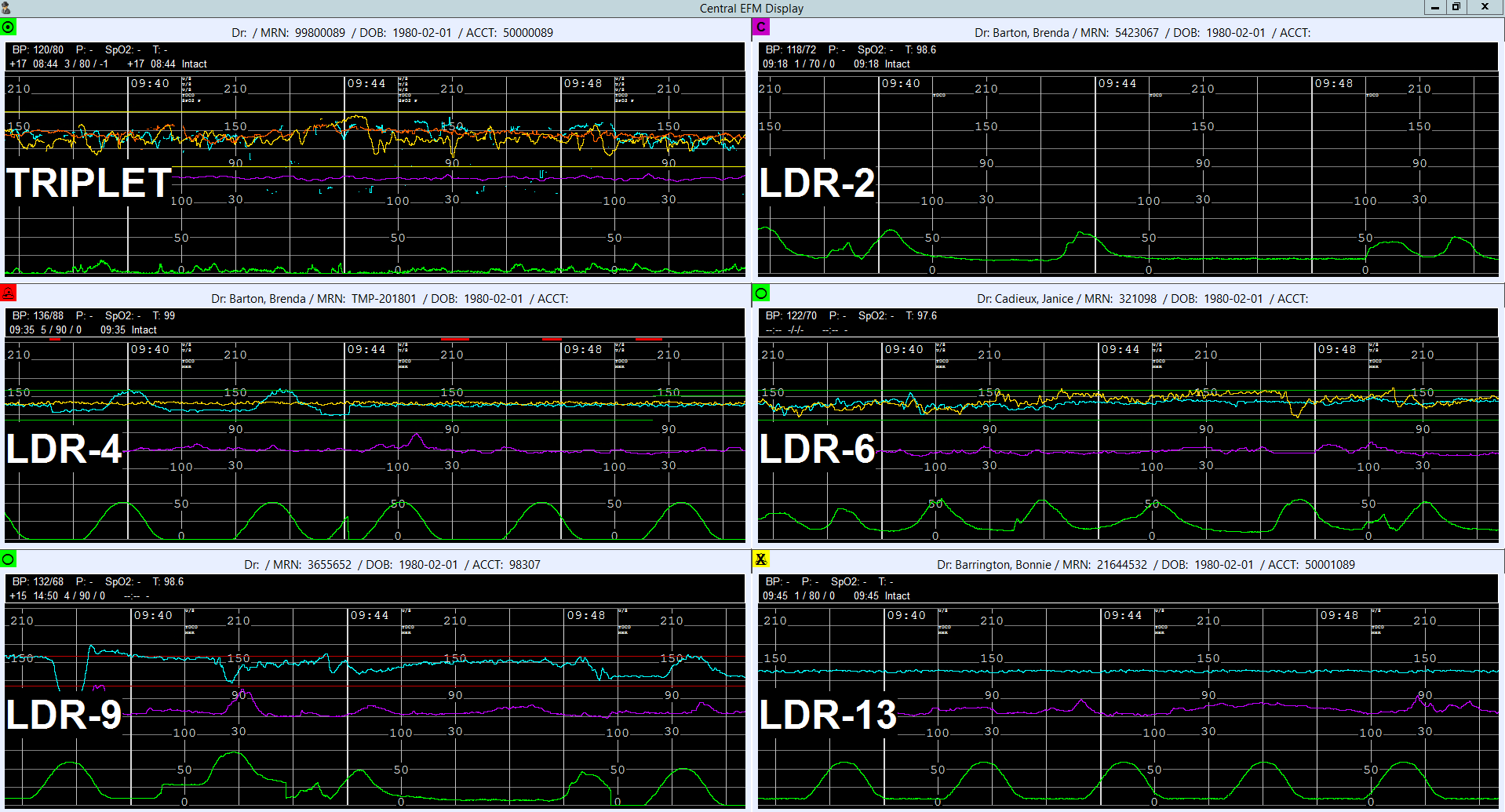This screenshot has width=1505, height=812.
Task: Select Dr. Barrington, Bonnie patient header
Action: tap(1145, 565)
